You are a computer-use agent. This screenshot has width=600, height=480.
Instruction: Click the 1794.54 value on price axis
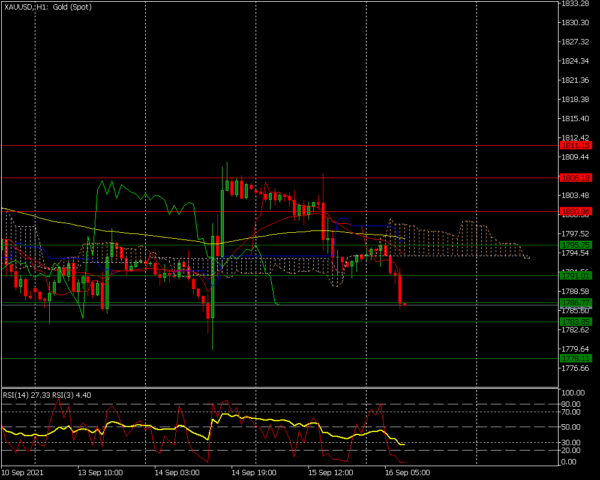click(x=575, y=253)
